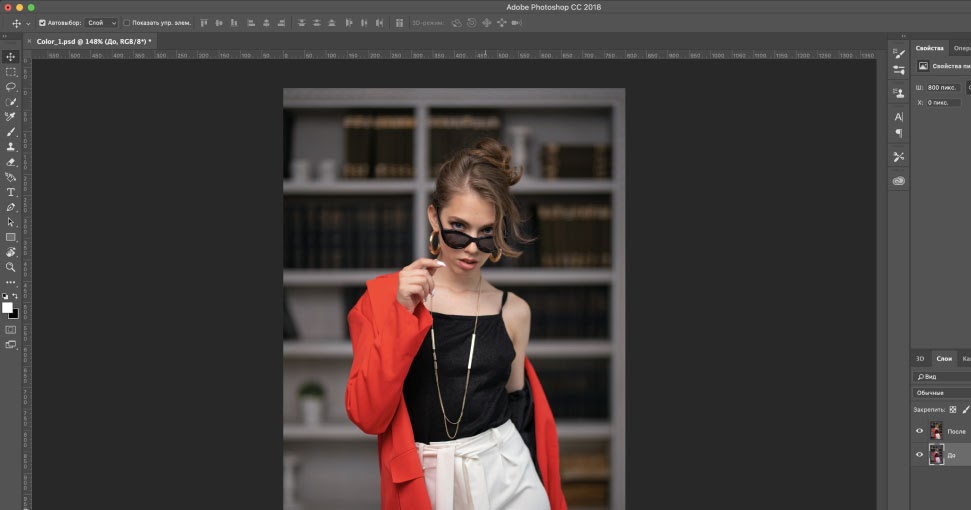Select the Eraser tool
971x510 pixels.
coord(11,162)
